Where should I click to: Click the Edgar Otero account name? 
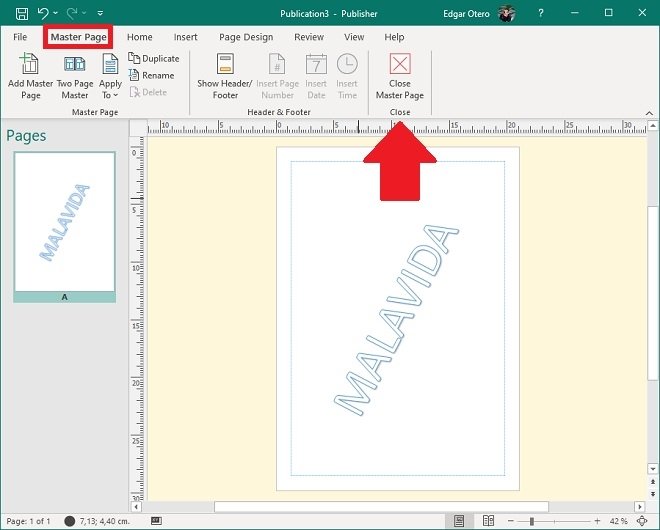point(466,13)
